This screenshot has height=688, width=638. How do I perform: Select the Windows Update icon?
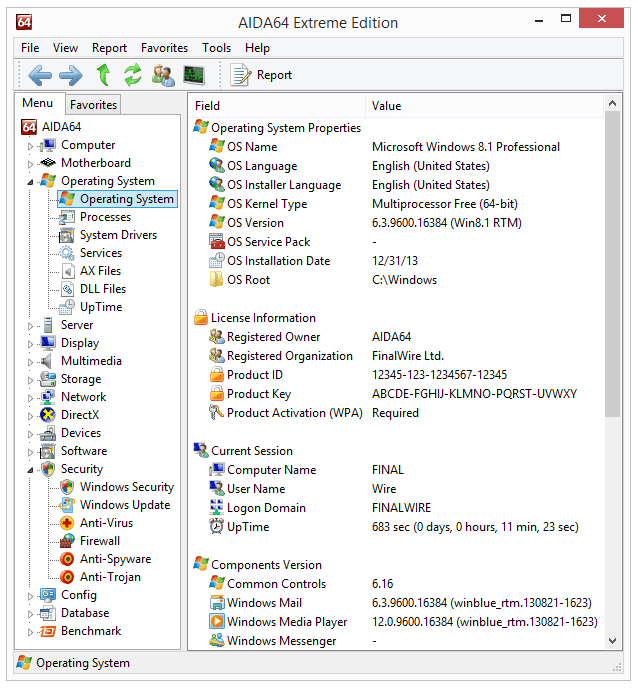click(67, 505)
